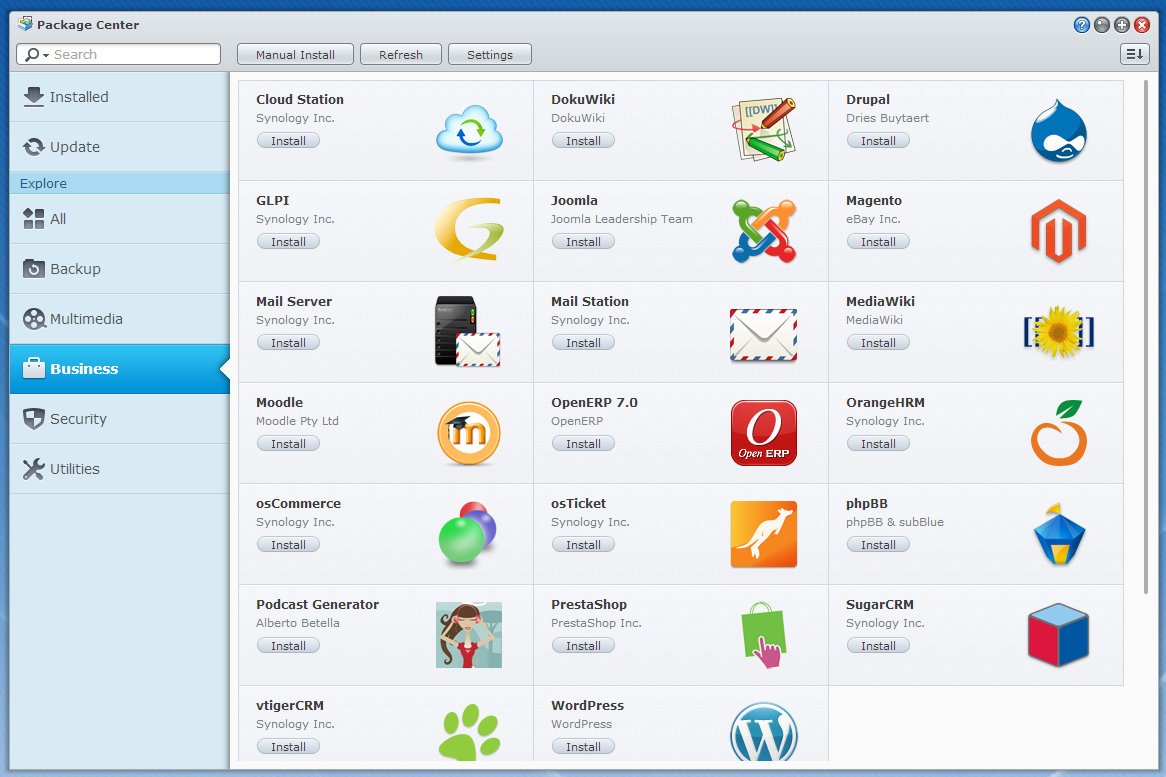Click the OrangeHRM orange icon

click(1059, 433)
